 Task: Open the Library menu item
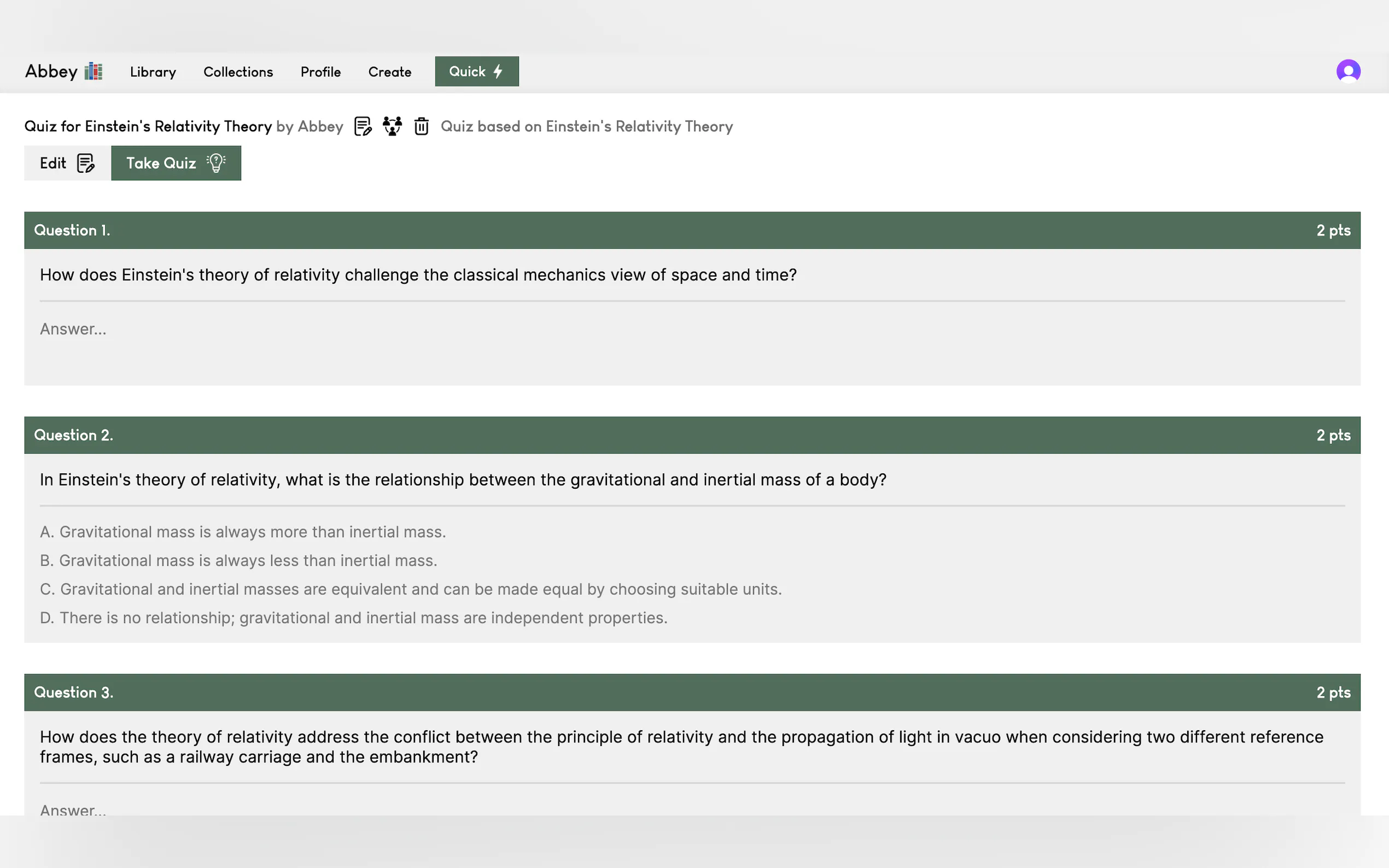(153, 72)
